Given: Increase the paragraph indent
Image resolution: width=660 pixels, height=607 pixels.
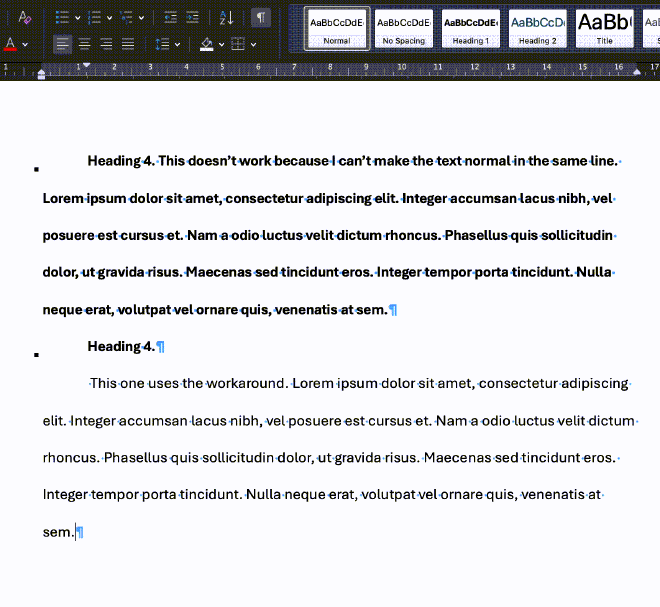Looking at the screenshot, I should pyautogui.click(x=193, y=17).
